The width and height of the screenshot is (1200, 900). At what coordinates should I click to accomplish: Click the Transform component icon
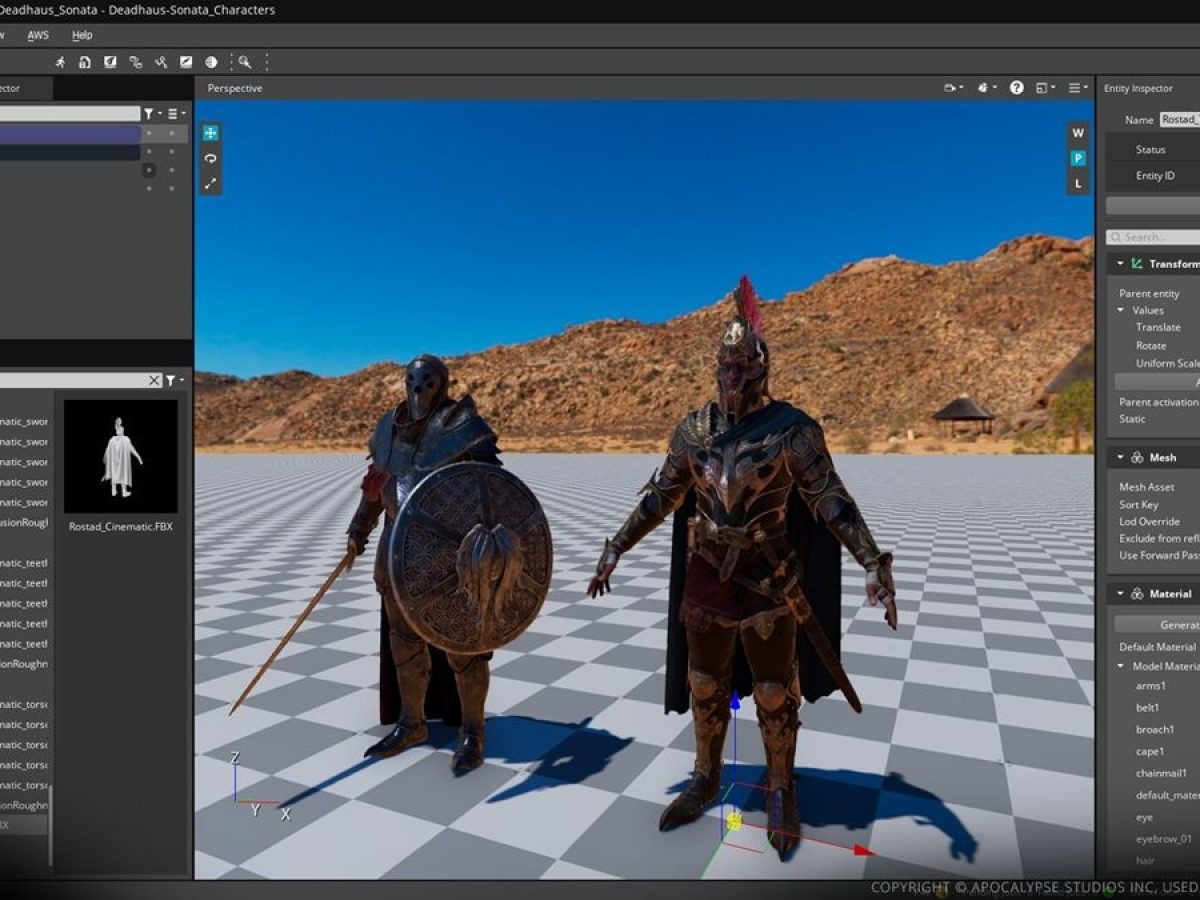click(x=1137, y=264)
